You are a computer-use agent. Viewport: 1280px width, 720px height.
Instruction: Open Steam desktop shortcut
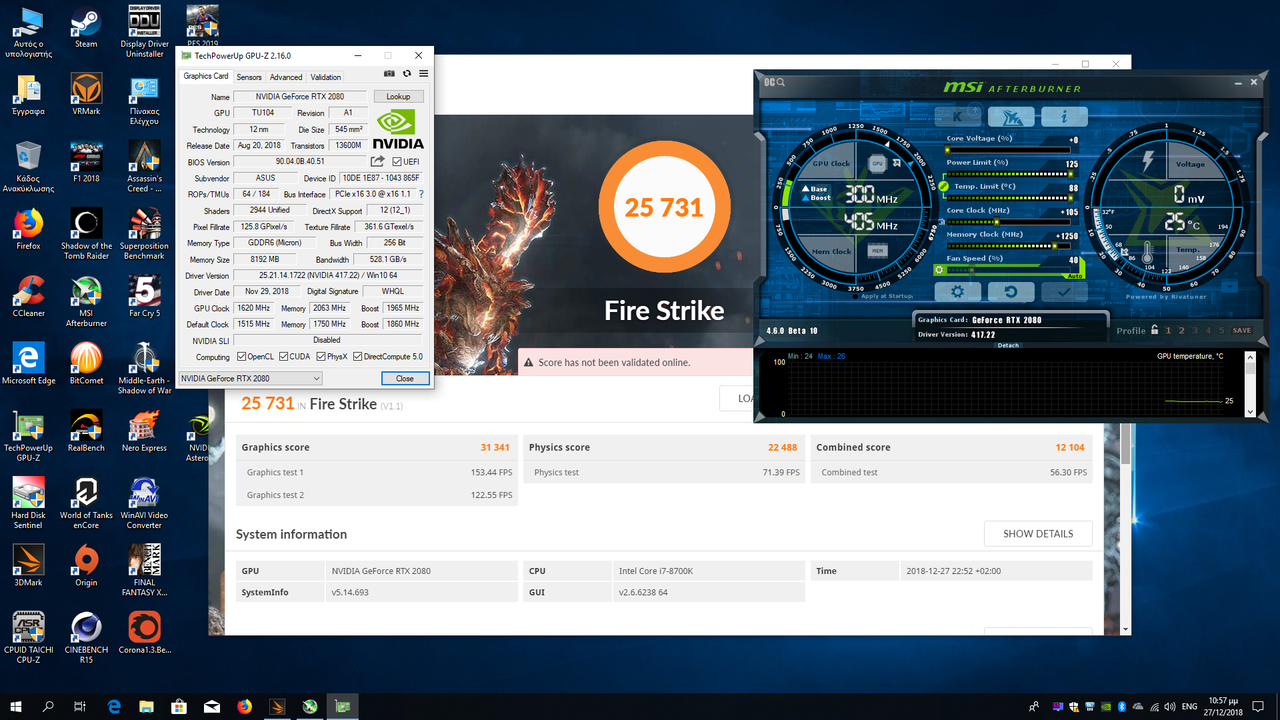tap(86, 28)
